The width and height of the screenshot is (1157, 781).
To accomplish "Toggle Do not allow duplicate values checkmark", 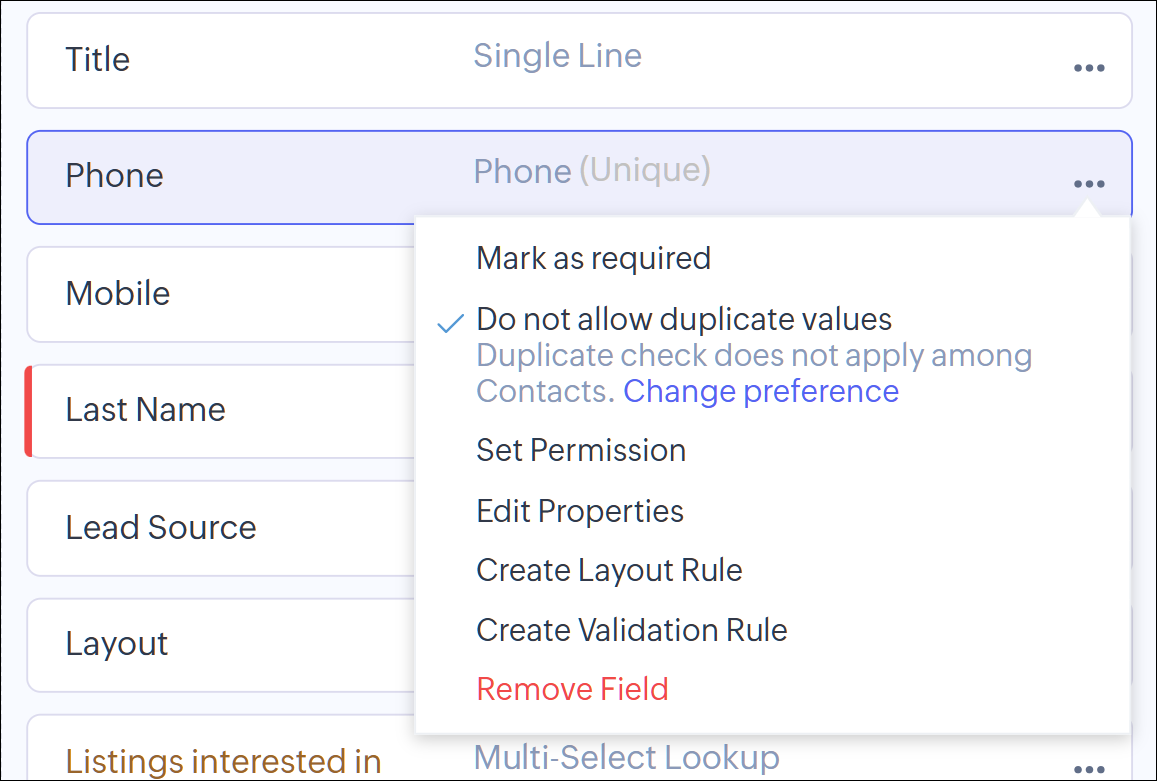I will (x=452, y=322).
